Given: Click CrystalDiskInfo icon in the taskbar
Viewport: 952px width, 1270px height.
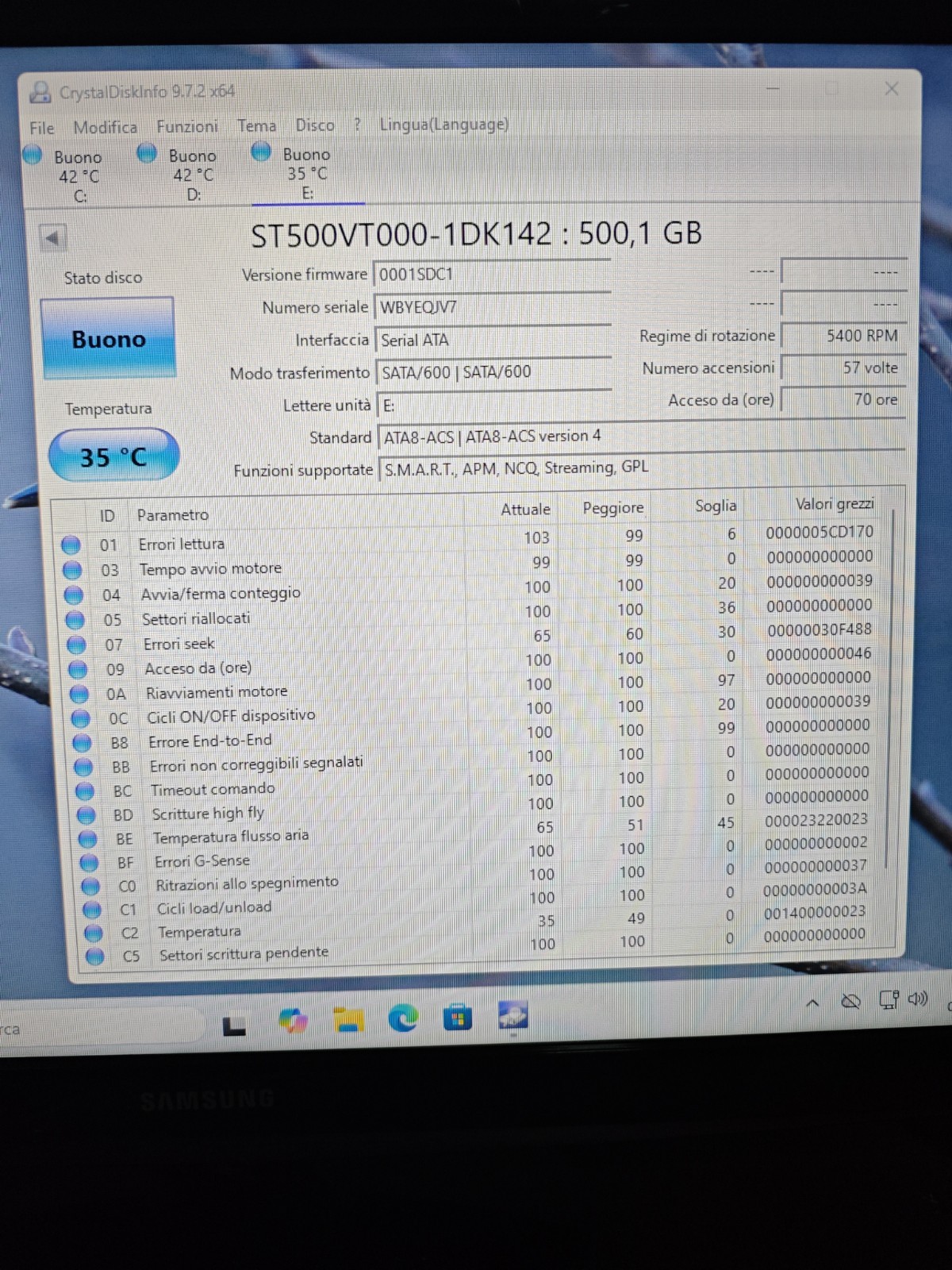Looking at the screenshot, I should (512, 1016).
